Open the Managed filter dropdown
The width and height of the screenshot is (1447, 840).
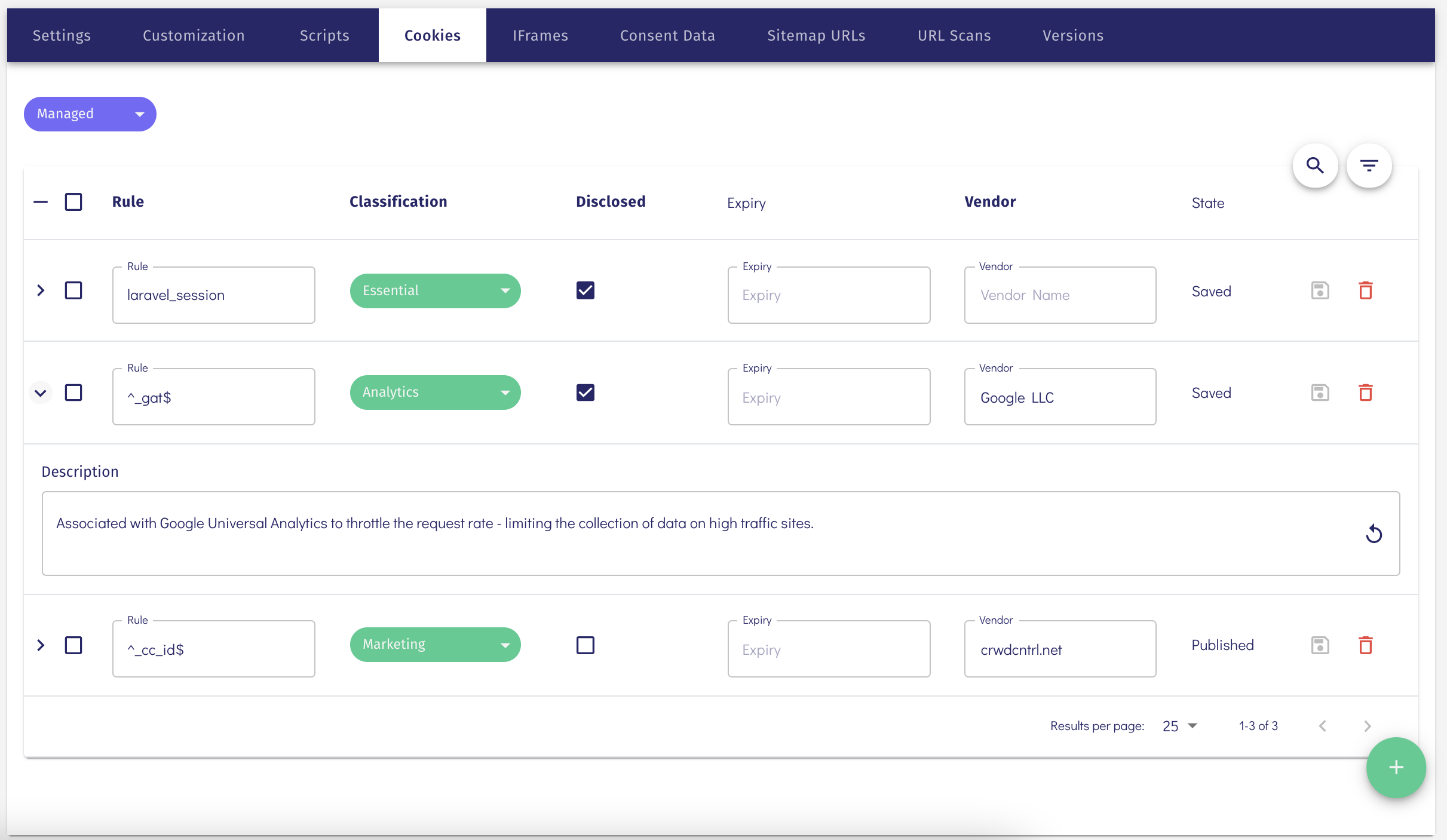pyautogui.click(x=90, y=114)
